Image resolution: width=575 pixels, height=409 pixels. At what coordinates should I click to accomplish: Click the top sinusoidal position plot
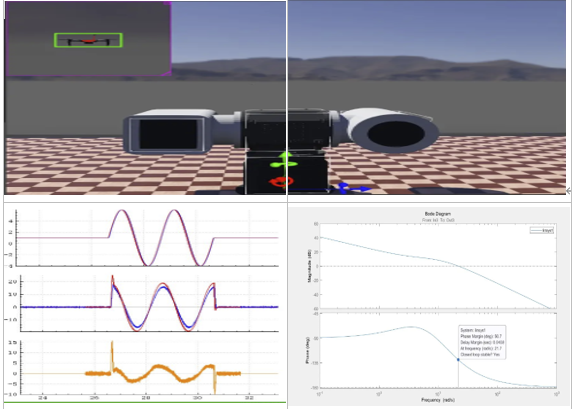[x=147, y=237]
